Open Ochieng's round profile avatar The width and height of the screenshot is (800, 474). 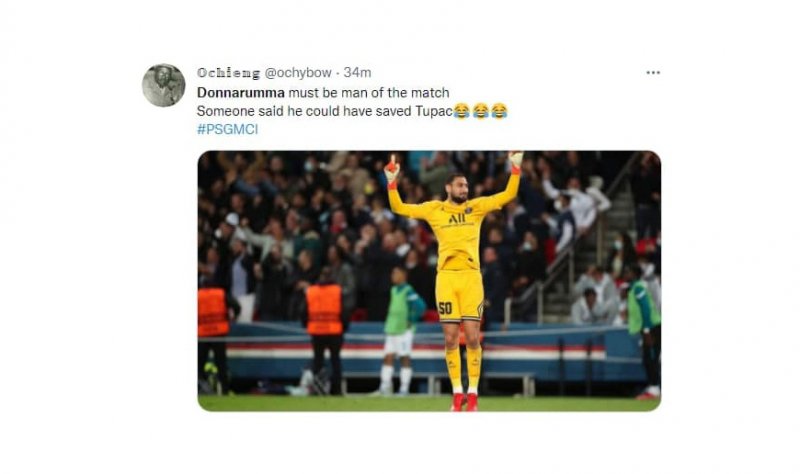pyautogui.click(x=163, y=85)
